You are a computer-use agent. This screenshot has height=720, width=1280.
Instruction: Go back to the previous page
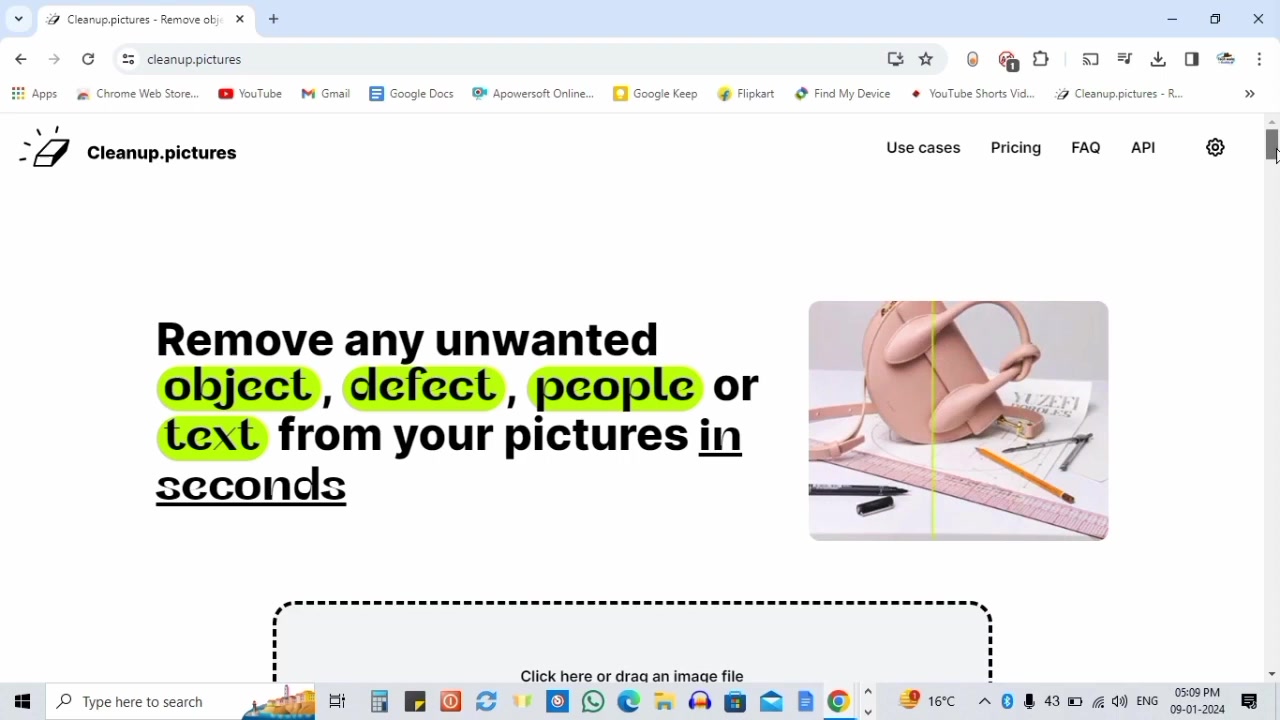(21, 59)
